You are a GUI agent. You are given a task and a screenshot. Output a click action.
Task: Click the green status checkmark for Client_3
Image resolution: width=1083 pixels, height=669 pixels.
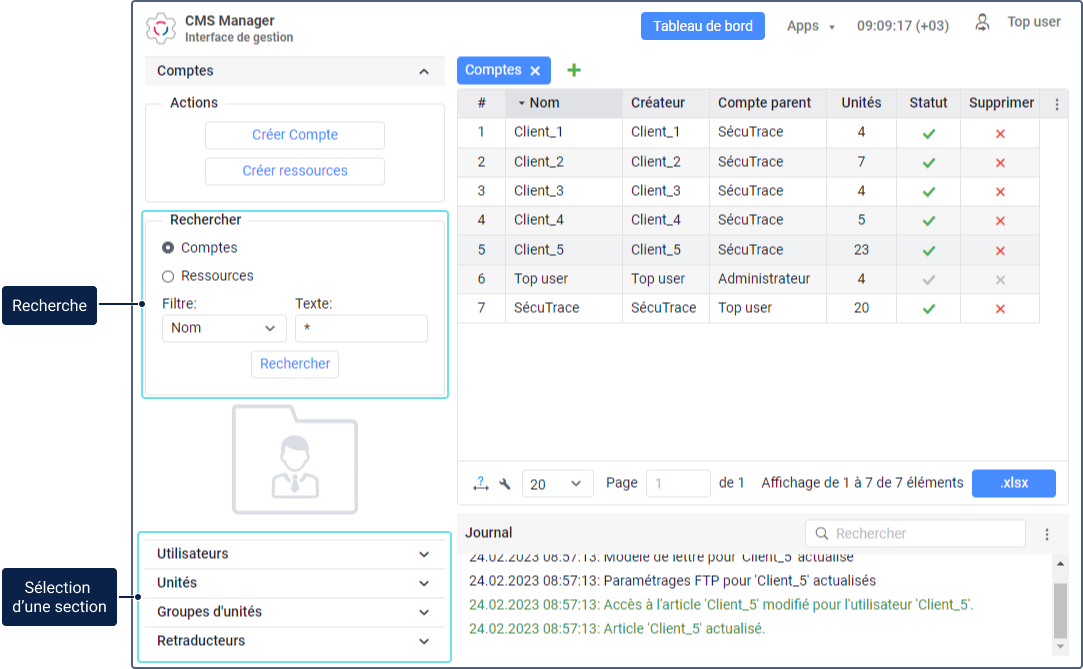pyautogui.click(x=928, y=192)
